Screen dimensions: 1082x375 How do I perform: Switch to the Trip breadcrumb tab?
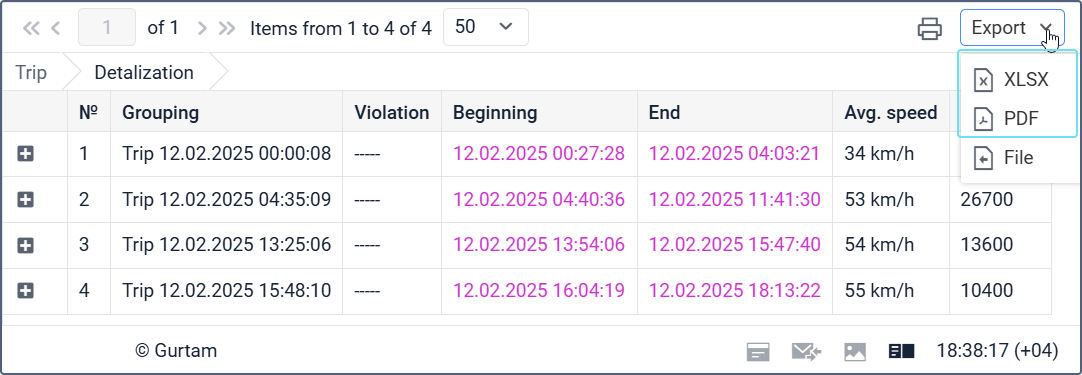click(31, 73)
